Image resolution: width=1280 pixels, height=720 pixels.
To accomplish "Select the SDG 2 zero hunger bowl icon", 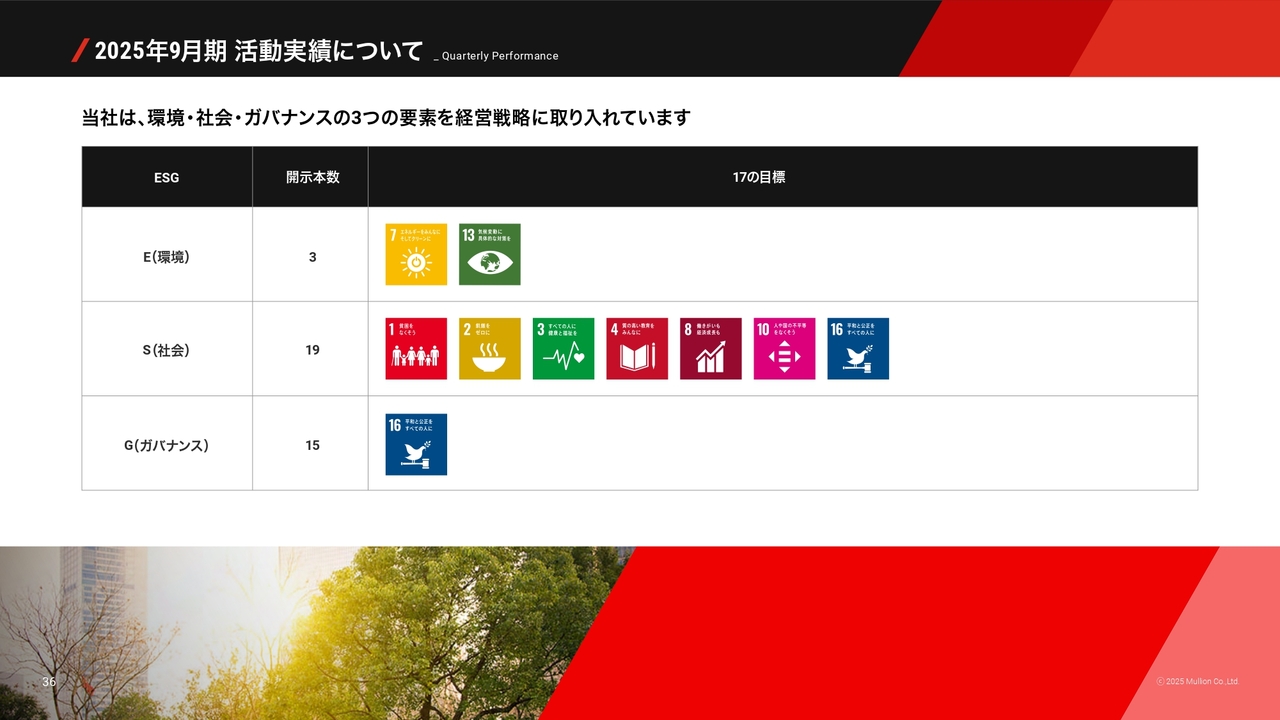I will pos(489,349).
